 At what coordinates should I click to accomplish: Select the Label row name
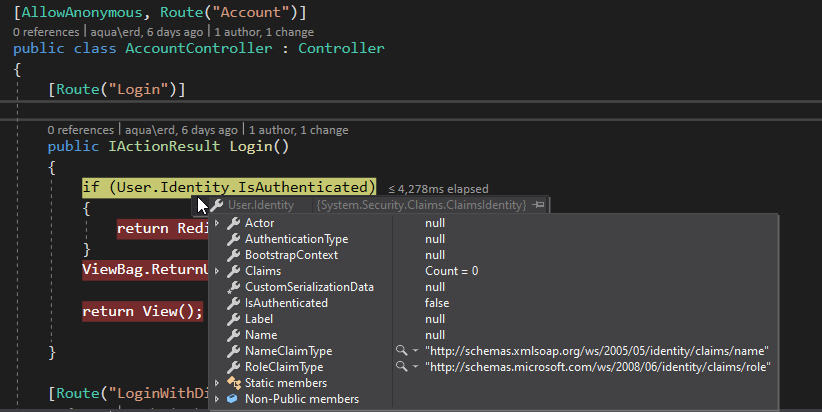pyautogui.click(x=259, y=319)
